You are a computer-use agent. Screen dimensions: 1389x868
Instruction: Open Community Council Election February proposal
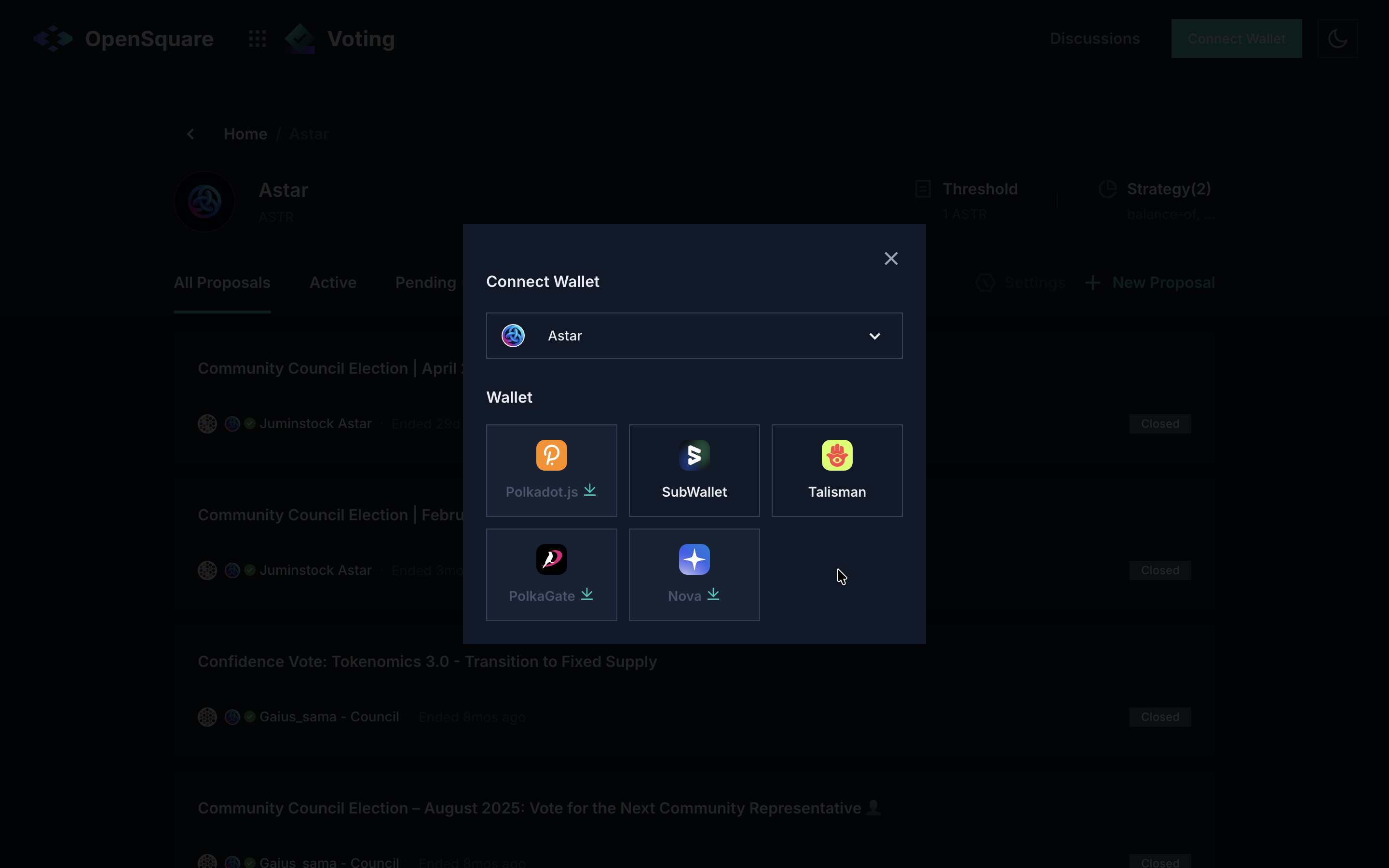click(x=330, y=515)
